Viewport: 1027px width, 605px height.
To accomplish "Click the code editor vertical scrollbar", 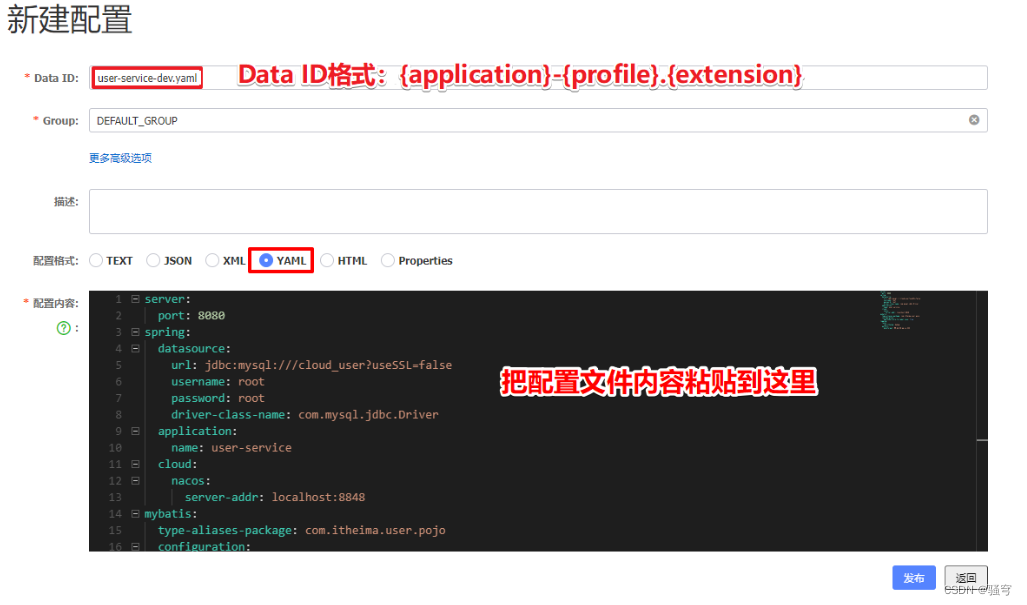I will coord(982,420).
